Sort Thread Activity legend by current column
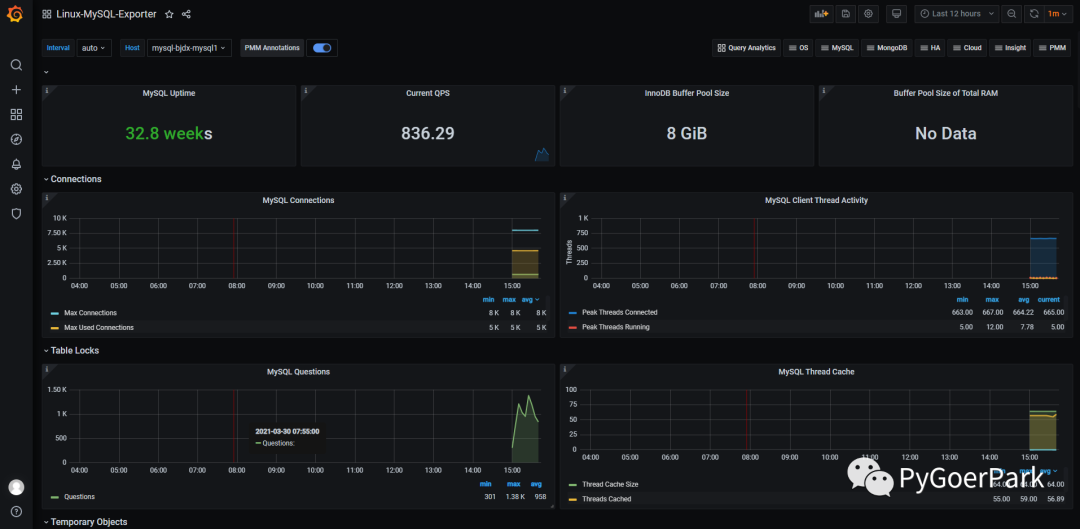1080x529 pixels. (1048, 300)
